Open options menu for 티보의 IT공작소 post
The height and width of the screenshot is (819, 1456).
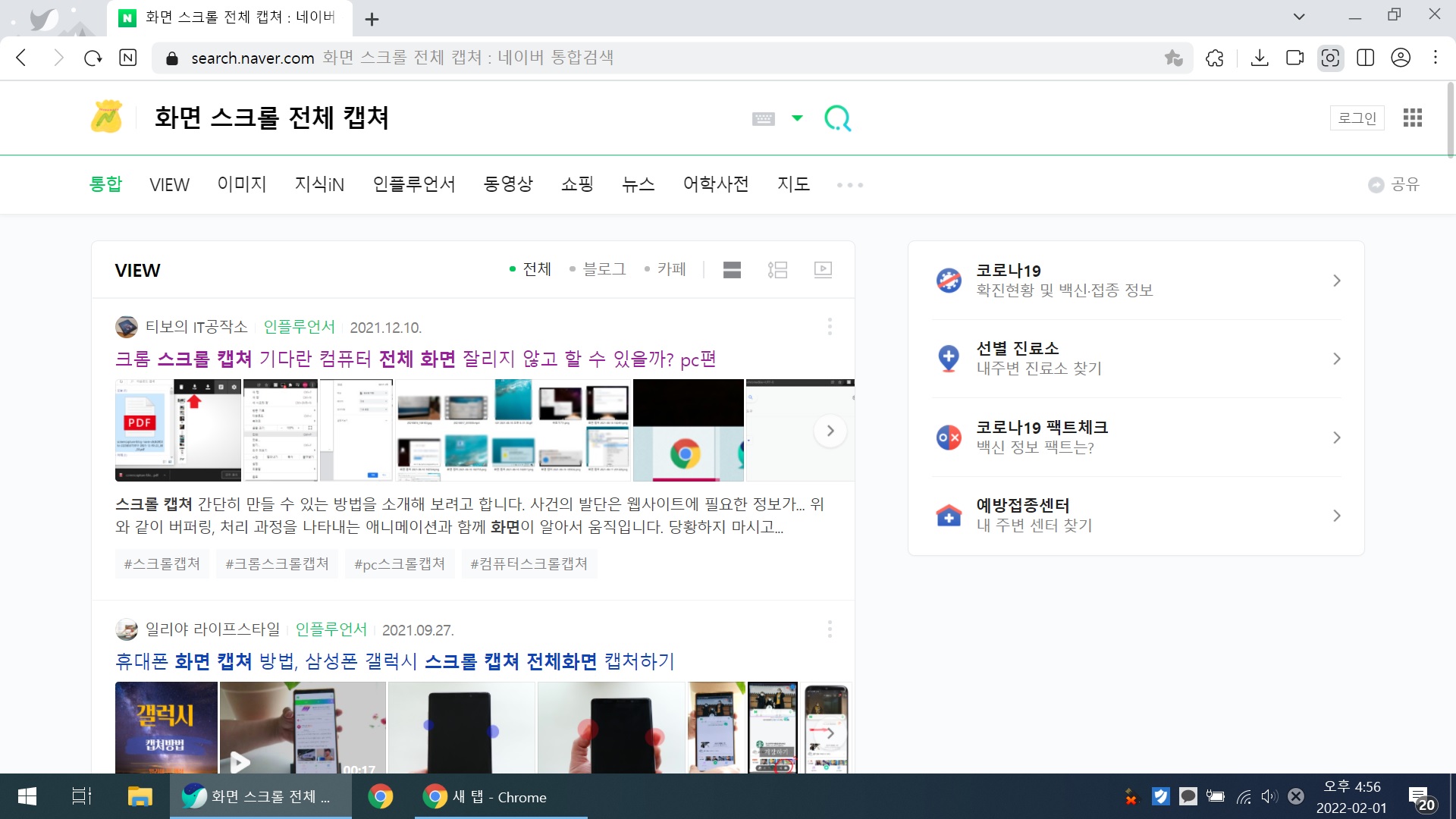pos(830,327)
